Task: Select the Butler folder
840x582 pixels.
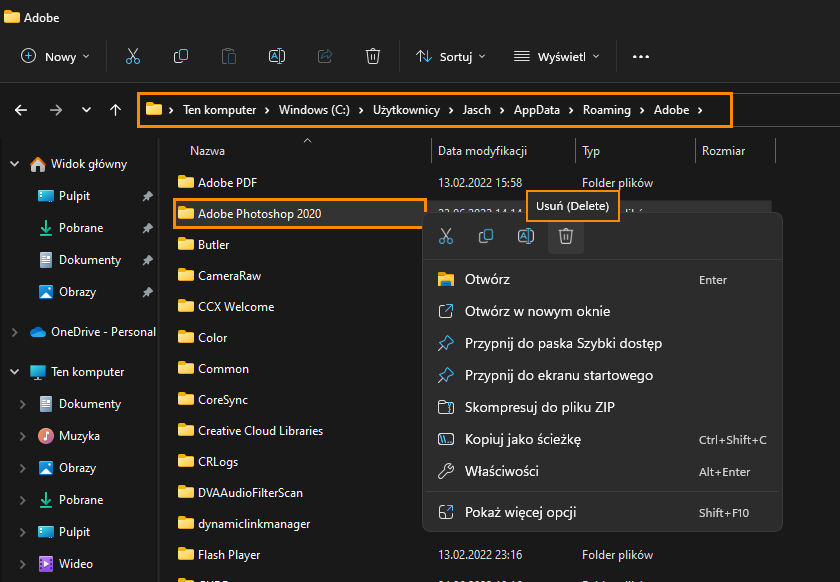Action: click(213, 245)
